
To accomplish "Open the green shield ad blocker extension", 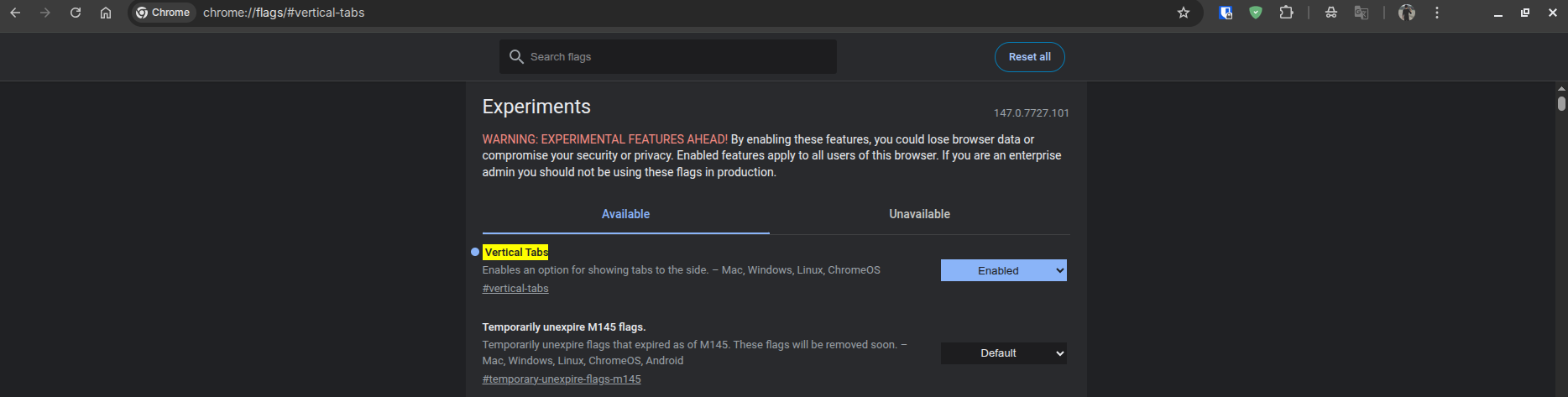I will pyautogui.click(x=1256, y=13).
